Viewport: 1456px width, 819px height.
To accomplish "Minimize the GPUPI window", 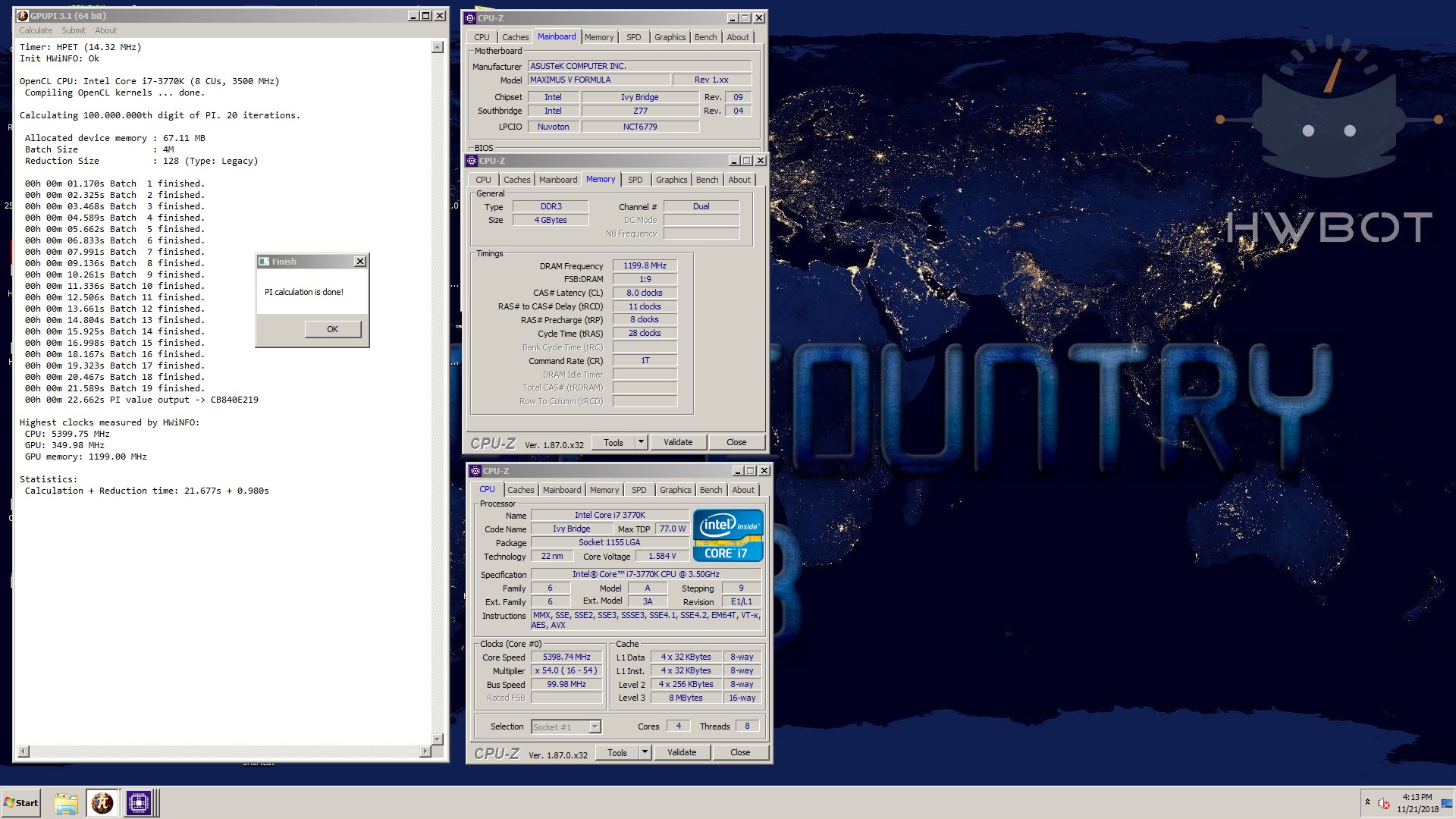I will (x=413, y=16).
